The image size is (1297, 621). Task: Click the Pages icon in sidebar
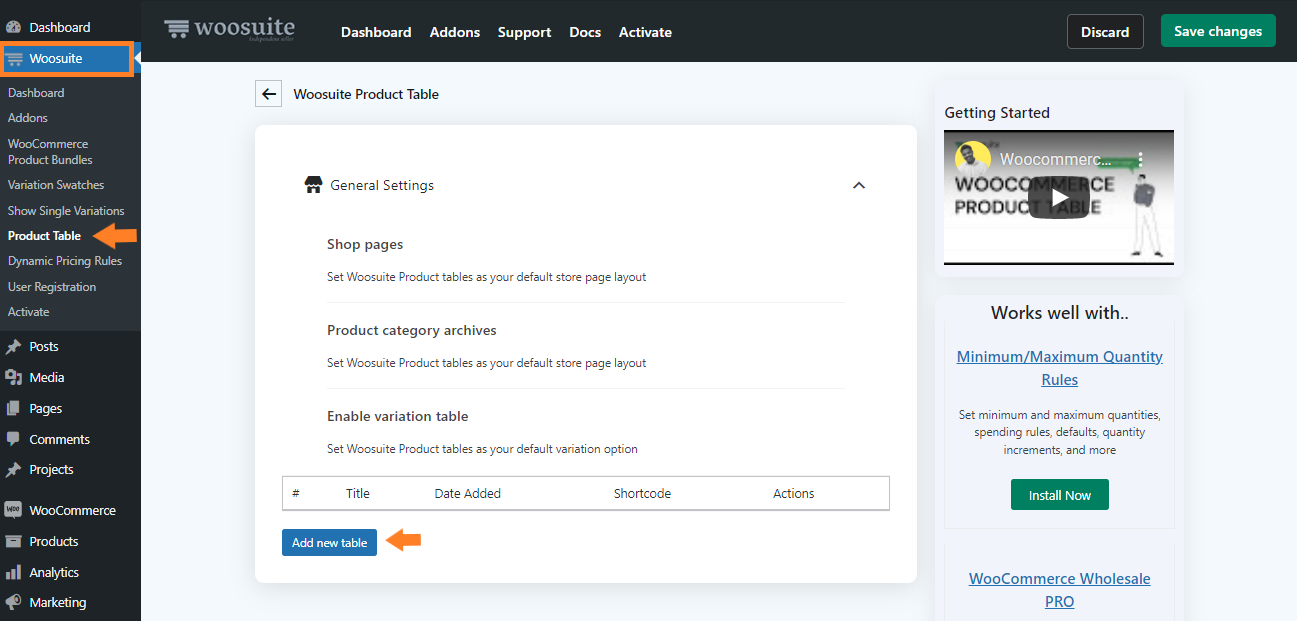[13, 409]
